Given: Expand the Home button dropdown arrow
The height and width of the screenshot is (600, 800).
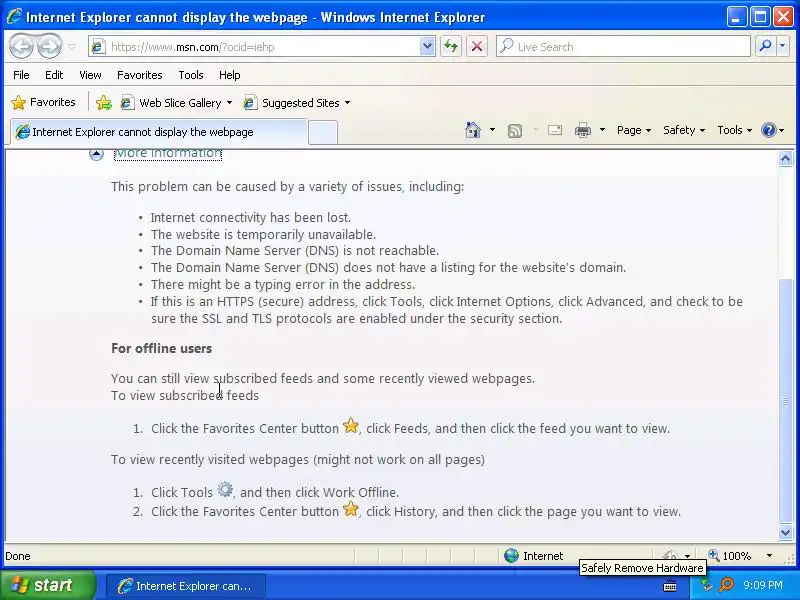Looking at the screenshot, I should (492, 130).
